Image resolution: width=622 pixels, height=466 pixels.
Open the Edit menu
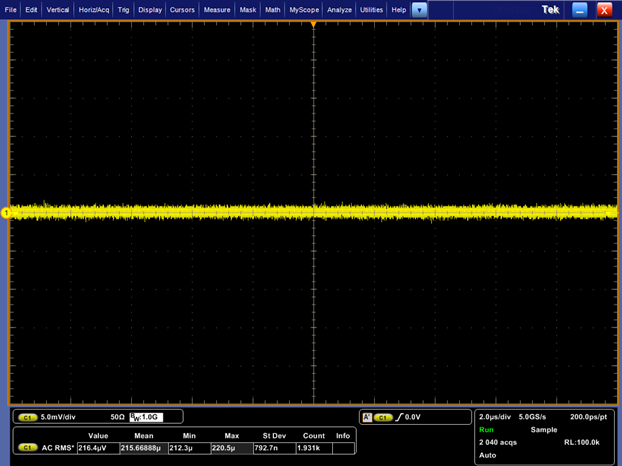[x=31, y=10]
